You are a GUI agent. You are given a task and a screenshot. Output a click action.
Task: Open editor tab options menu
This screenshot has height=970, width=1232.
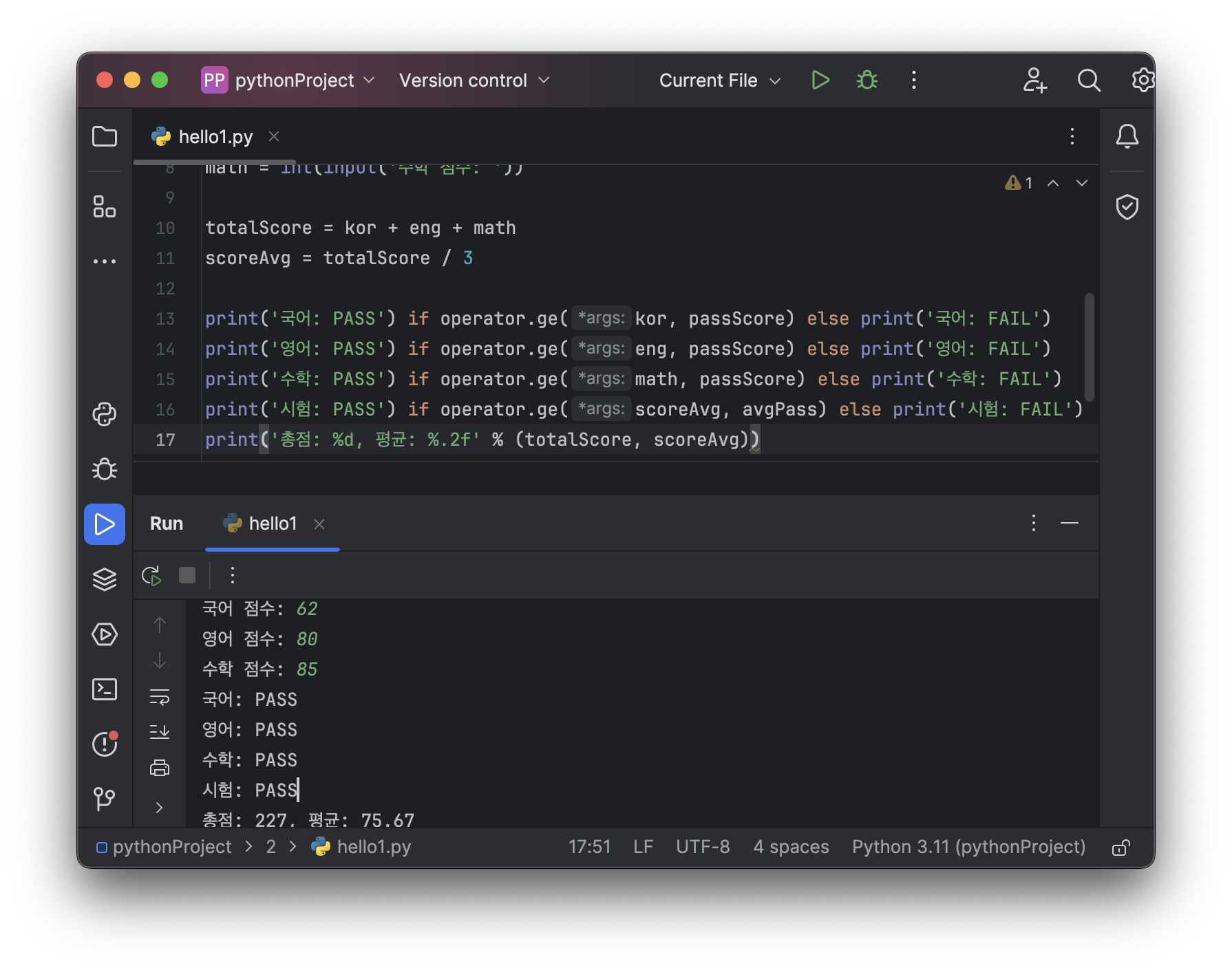pyautogui.click(x=1072, y=136)
